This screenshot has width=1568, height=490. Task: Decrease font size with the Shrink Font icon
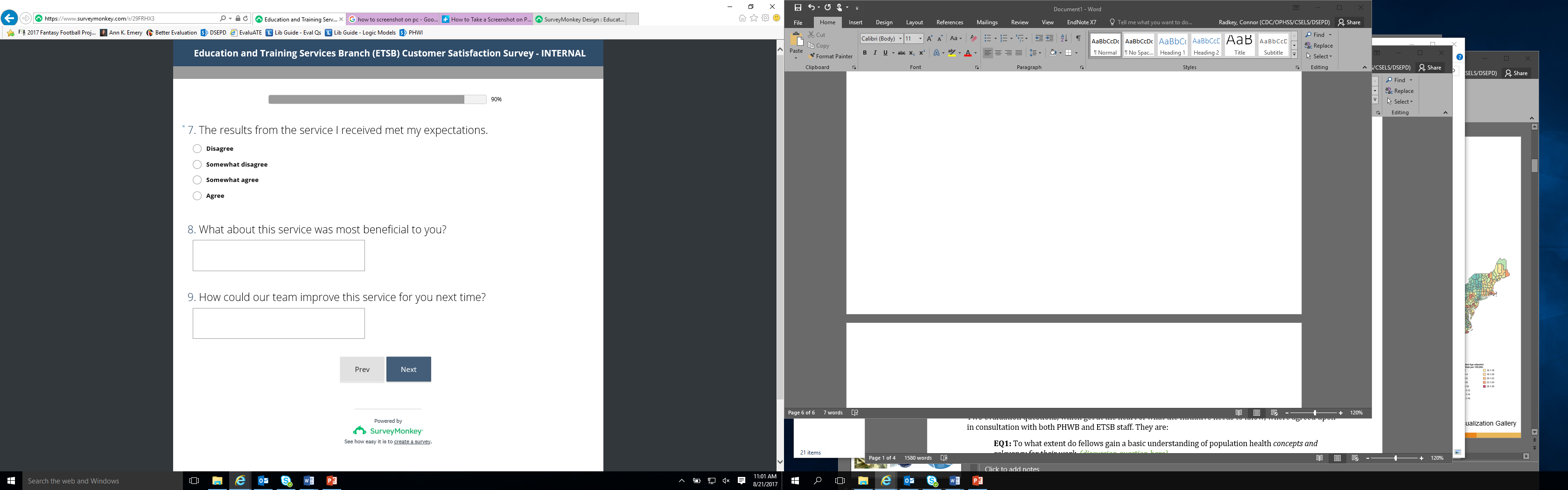[x=940, y=38]
